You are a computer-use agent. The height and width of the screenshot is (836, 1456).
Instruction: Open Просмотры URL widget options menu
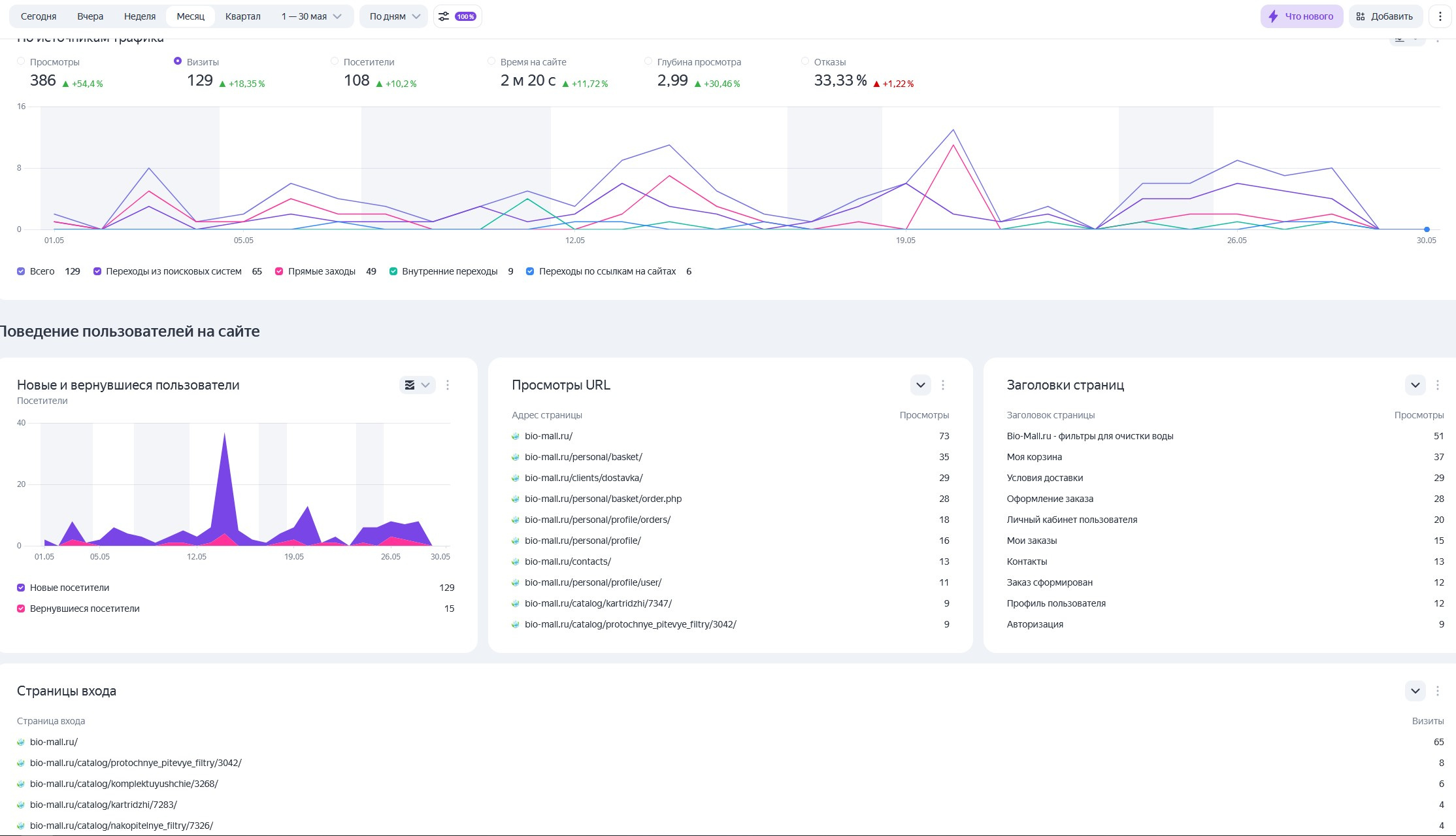coord(942,385)
